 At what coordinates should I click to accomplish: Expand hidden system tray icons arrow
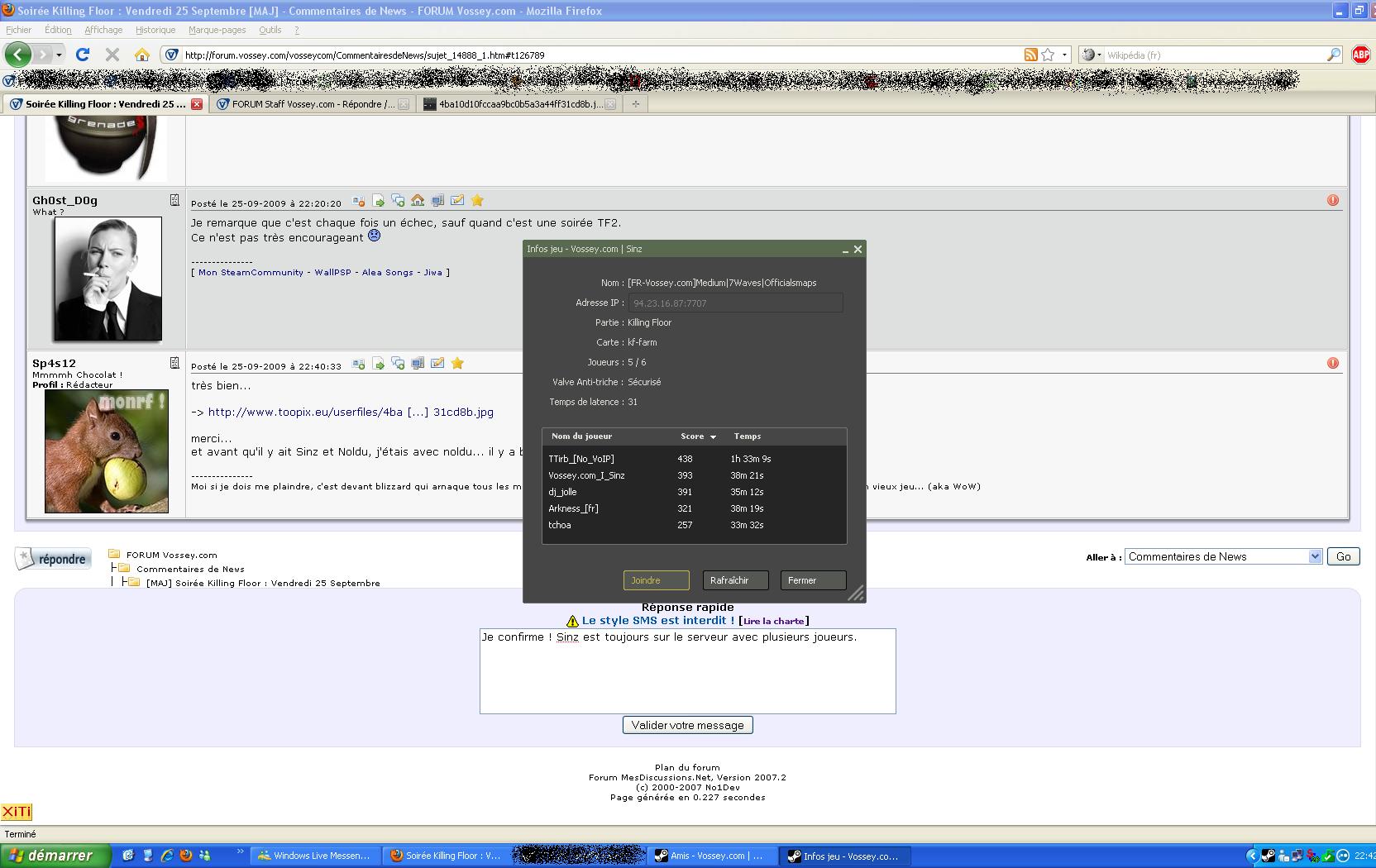click(x=1252, y=856)
